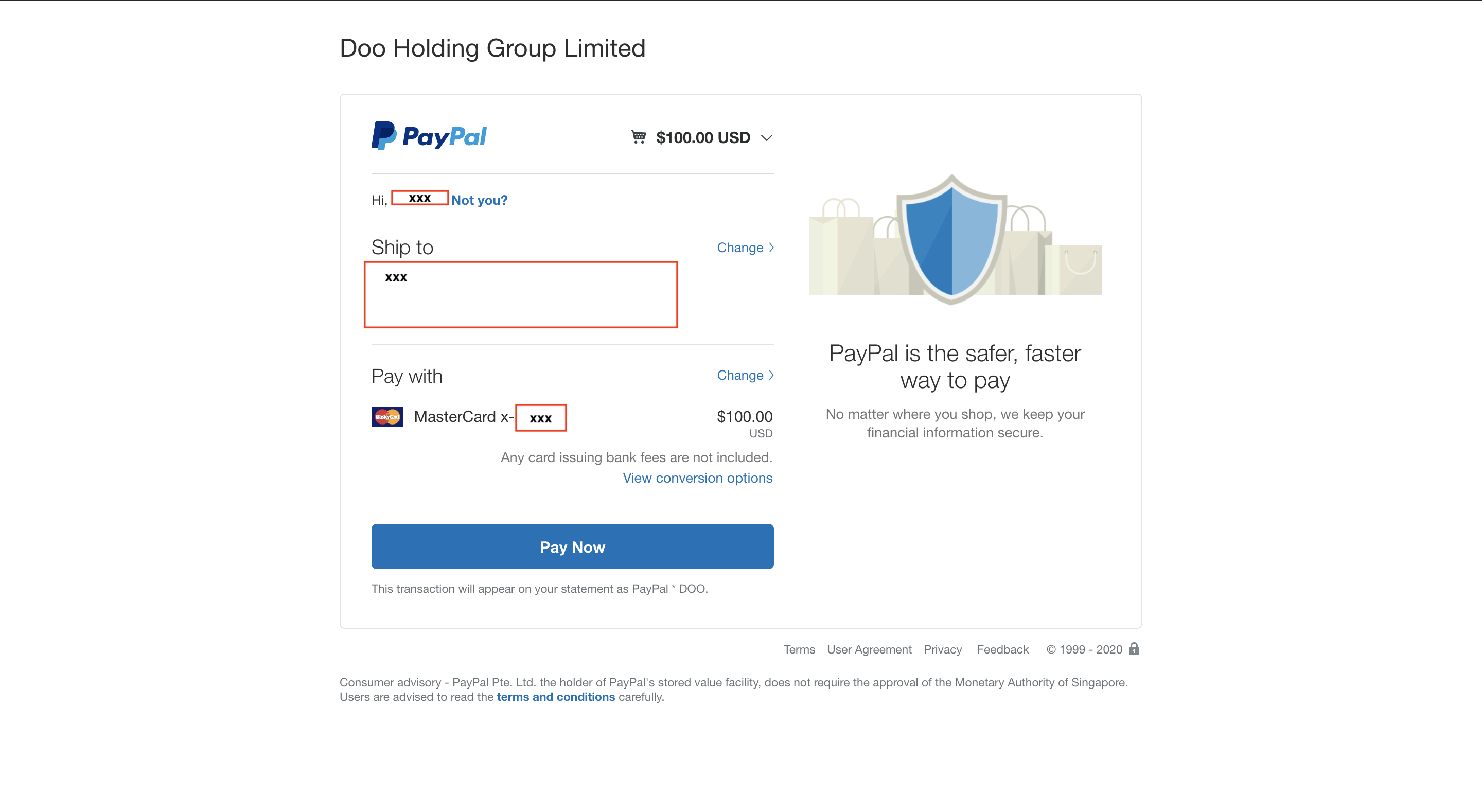Click the blue shield illustration
This screenshot has width=1482, height=812.
click(951, 239)
